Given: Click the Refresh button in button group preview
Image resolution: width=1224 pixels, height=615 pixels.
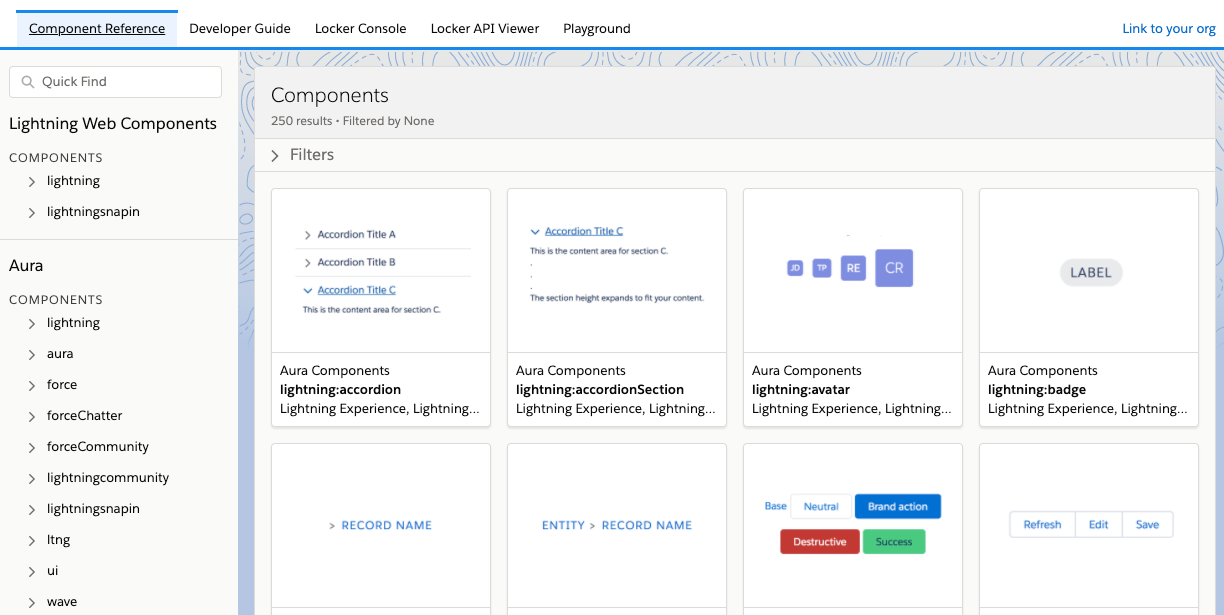Looking at the screenshot, I should point(1042,525).
